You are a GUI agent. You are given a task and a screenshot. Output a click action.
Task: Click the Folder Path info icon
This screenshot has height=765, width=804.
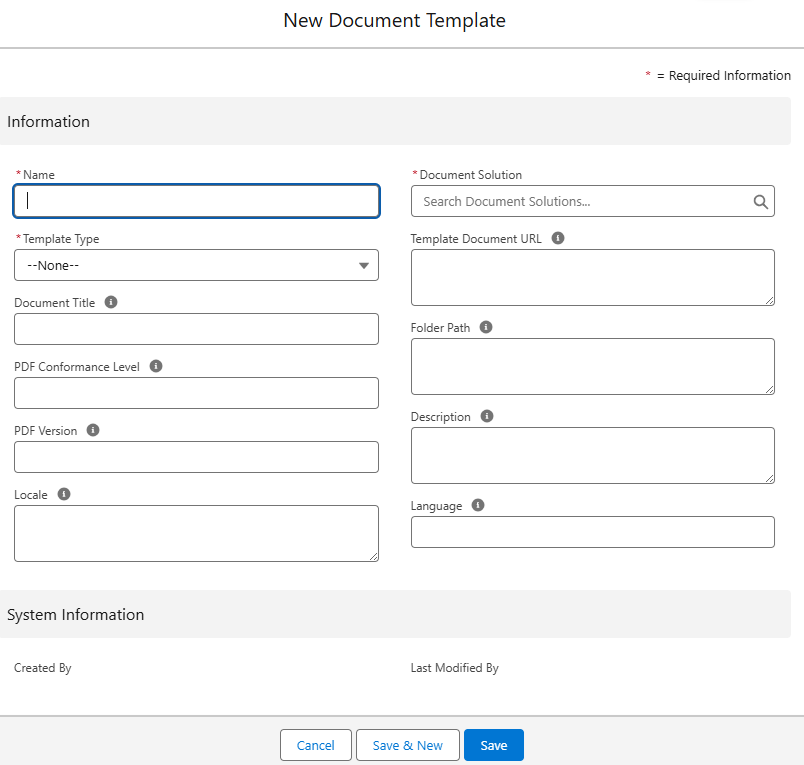tap(486, 327)
